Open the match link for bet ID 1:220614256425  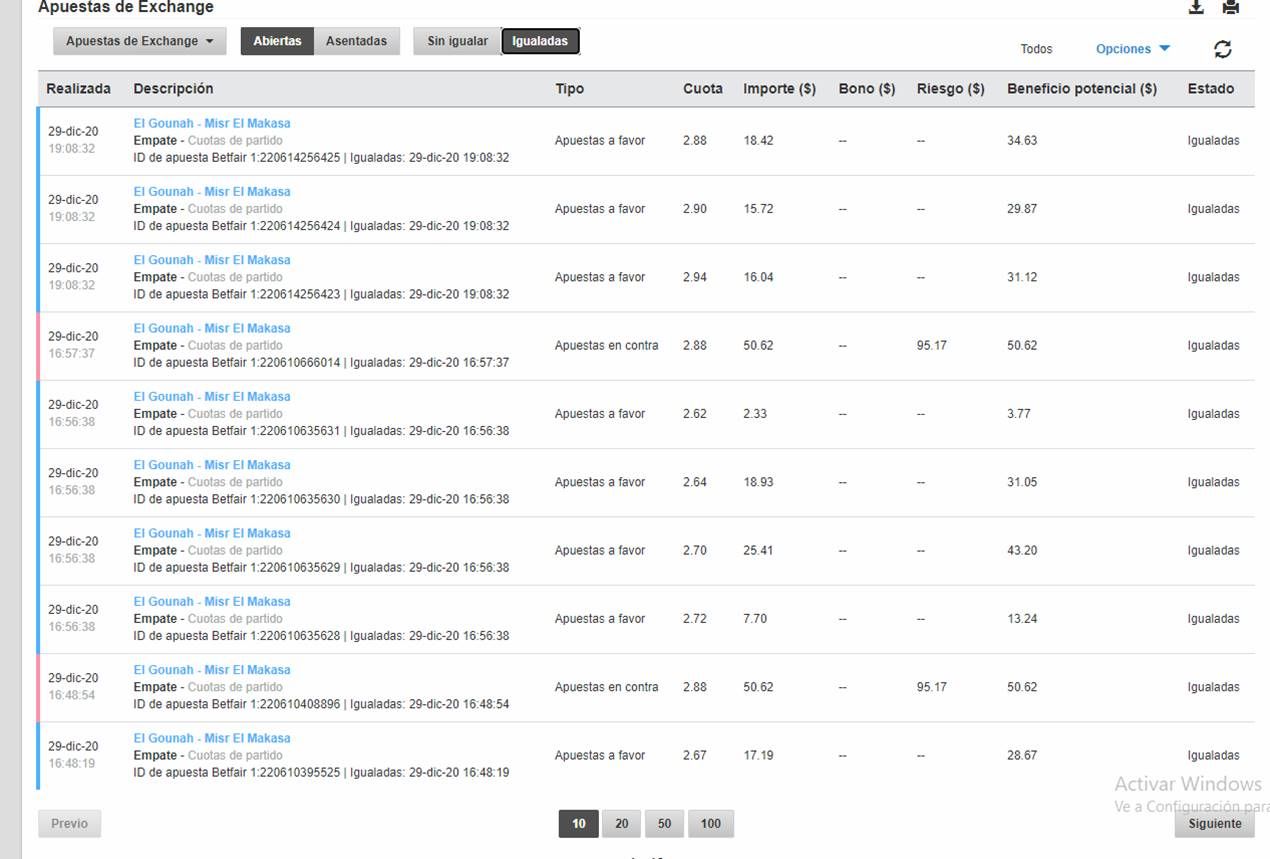[212, 124]
